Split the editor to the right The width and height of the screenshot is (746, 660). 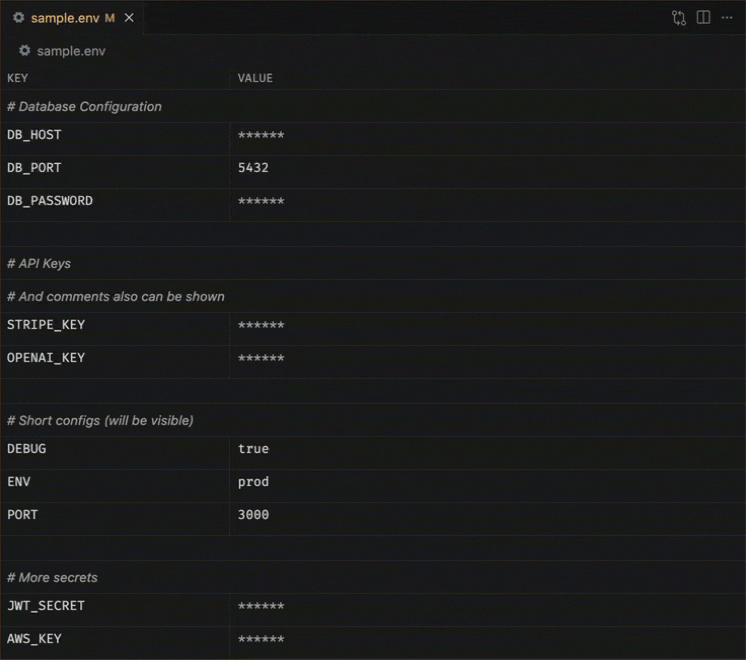(703, 18)
